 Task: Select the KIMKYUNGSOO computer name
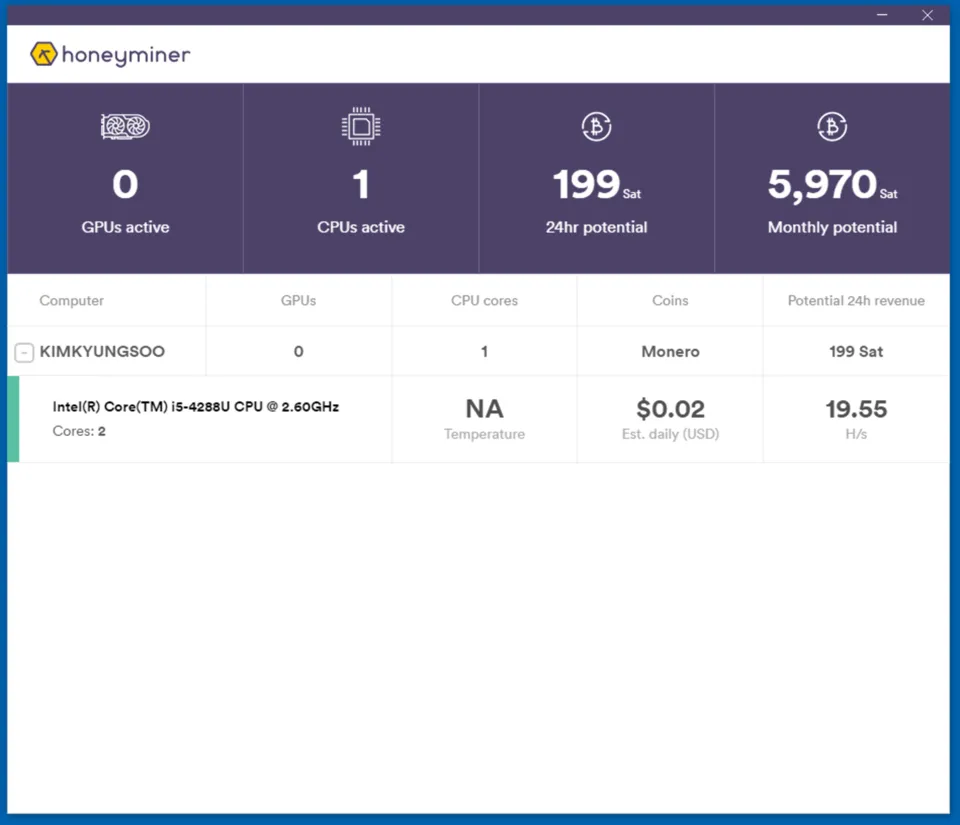[102, 351]
